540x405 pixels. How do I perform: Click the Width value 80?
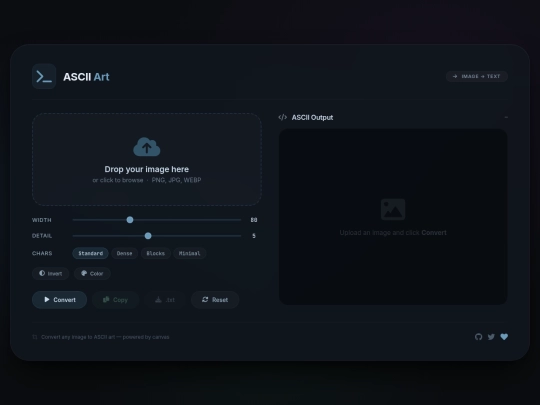click(254, 220)
